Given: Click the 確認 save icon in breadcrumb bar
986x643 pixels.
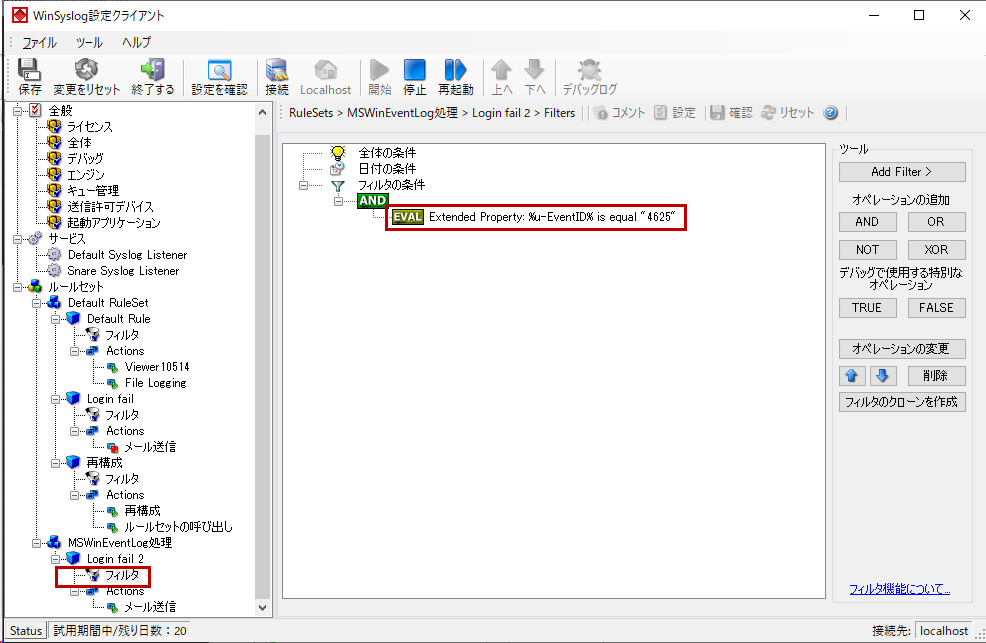Looking at the screenshot, I should pos(717,113).
